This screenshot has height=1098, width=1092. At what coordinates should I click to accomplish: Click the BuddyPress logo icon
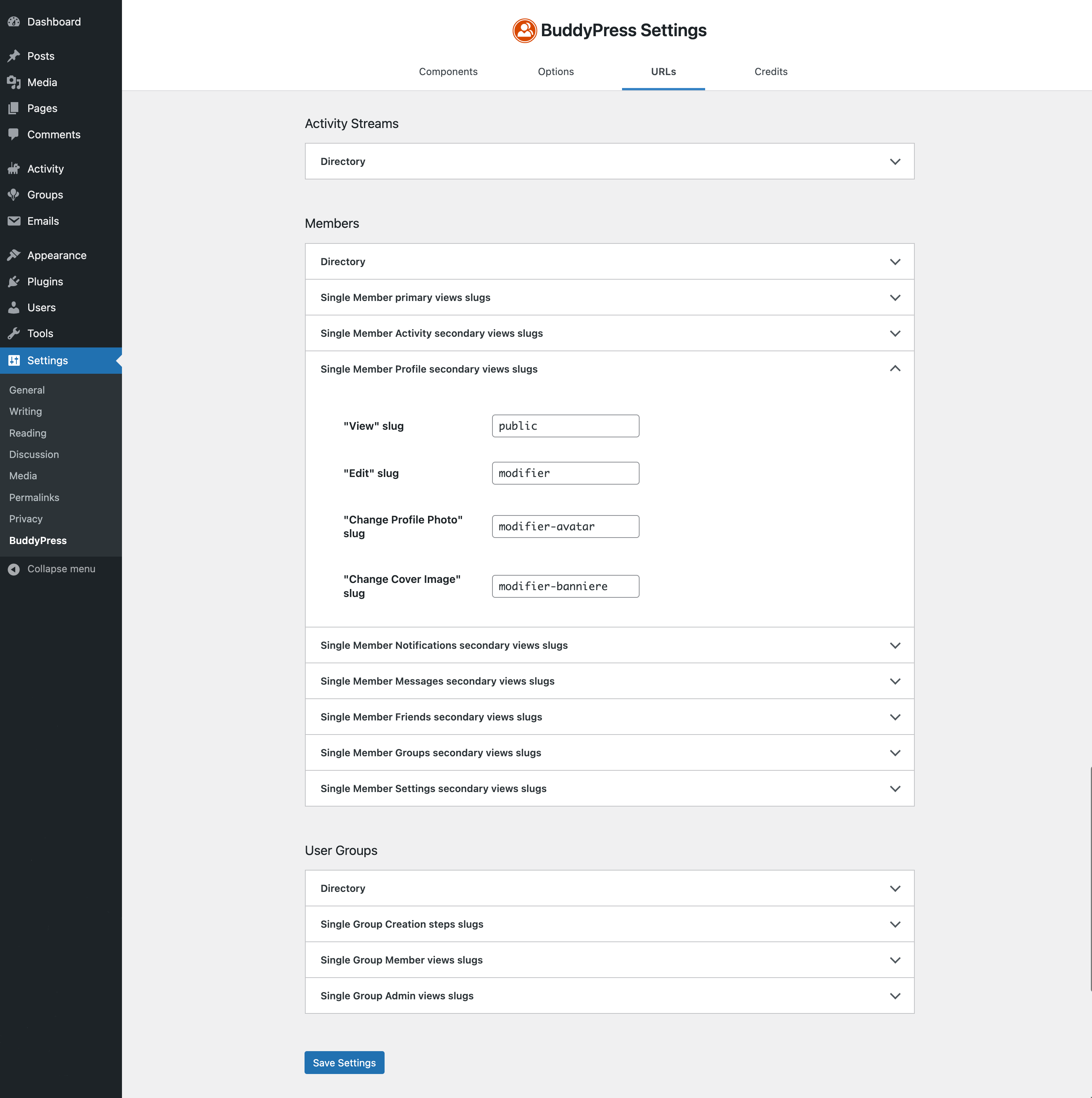pyautogui.click(x=524, y=30)
